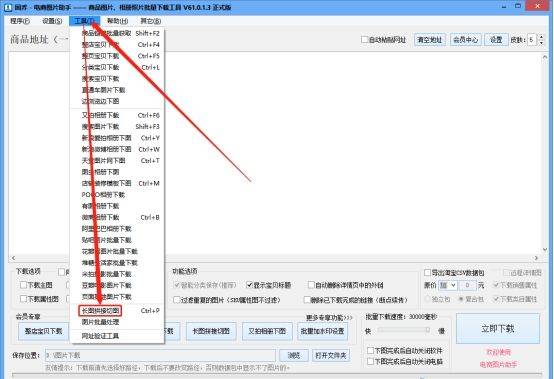Choose 贴吧图片批量下载 menu entry
The image size is (554, 379).
click(x=118, y=240)
